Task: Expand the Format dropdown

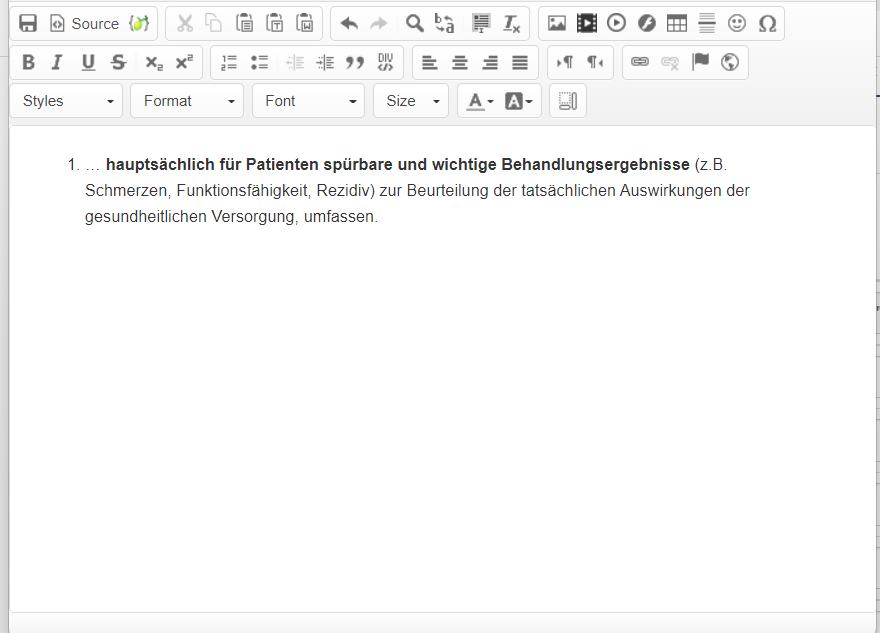Action: point(187,101)
